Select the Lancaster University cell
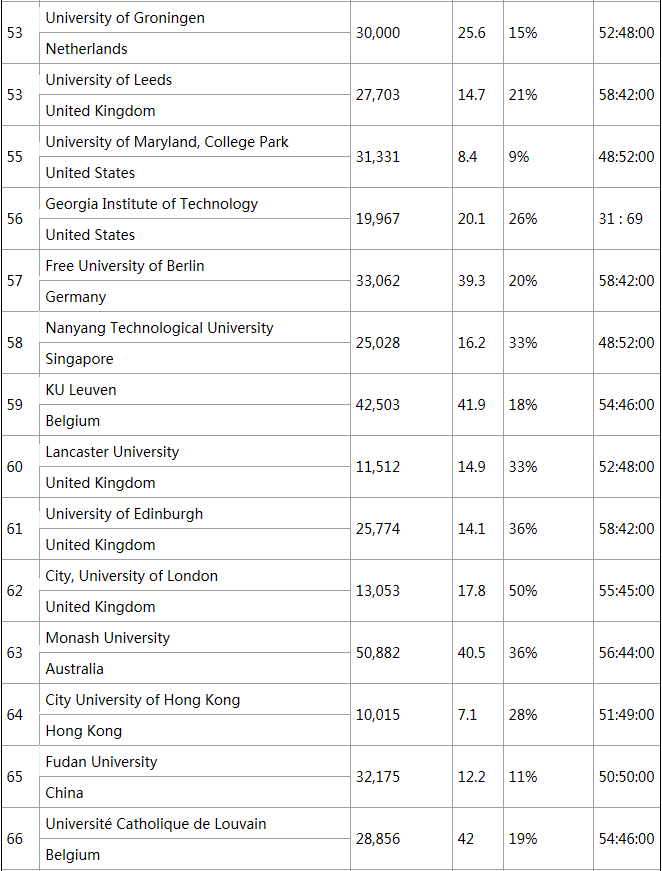Image resolution: width=662 pixels, height=871 pixels. [112, 452]
